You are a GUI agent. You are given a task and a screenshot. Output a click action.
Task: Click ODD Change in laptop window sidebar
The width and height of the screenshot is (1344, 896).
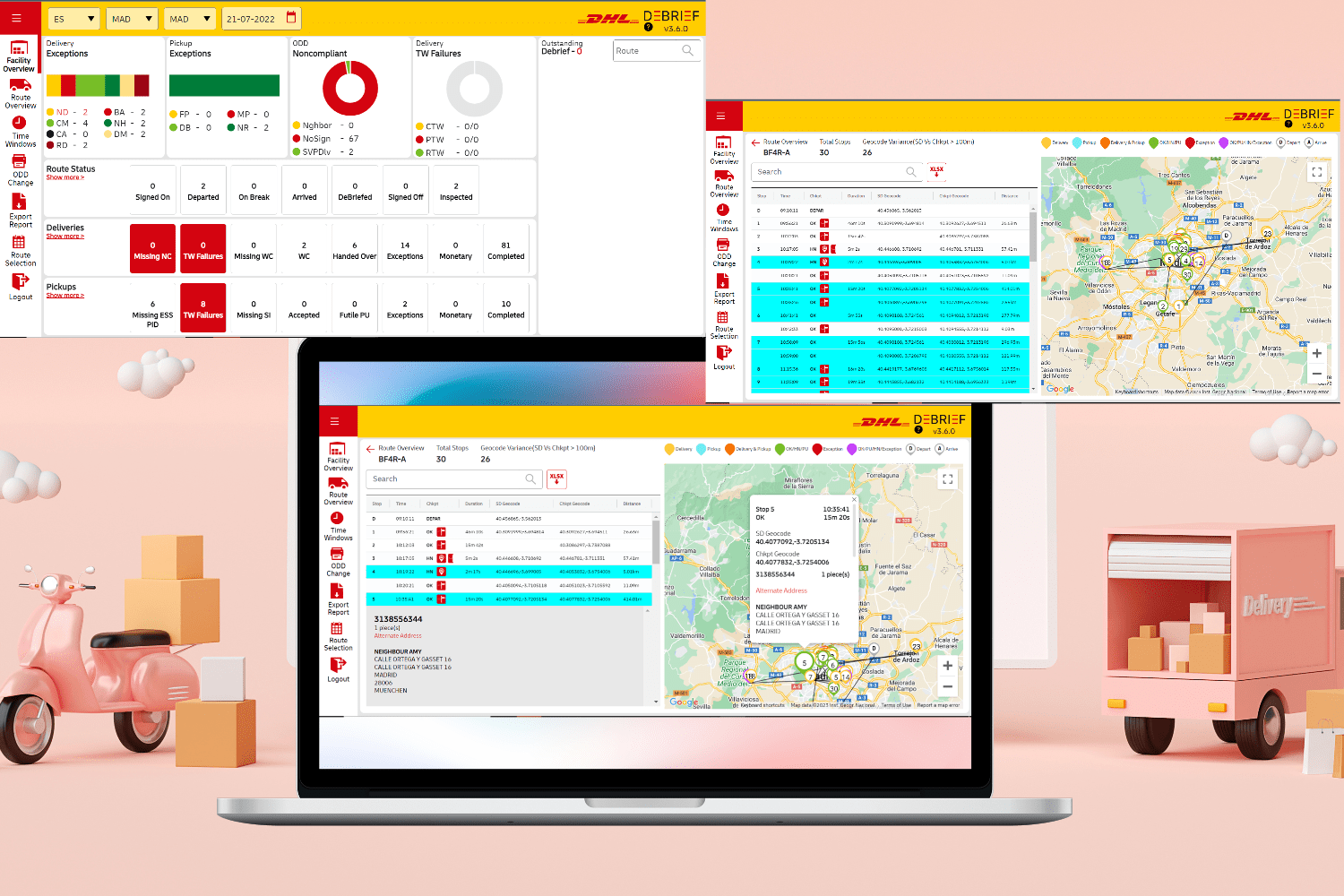tap(338, 562)
